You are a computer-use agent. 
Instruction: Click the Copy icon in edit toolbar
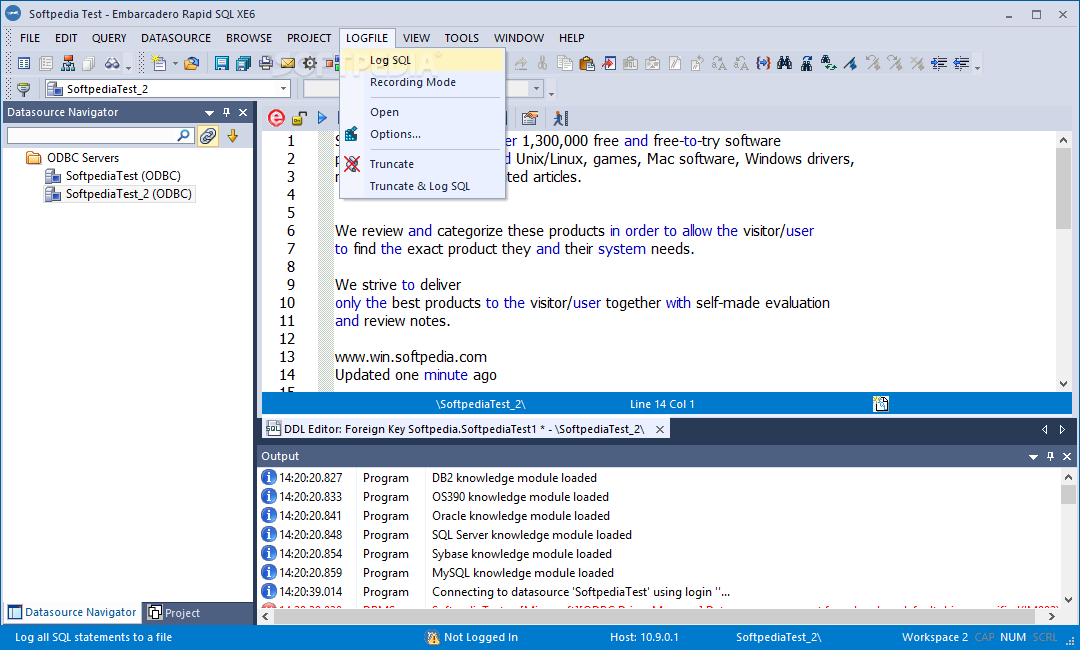[x=565, y=64]
